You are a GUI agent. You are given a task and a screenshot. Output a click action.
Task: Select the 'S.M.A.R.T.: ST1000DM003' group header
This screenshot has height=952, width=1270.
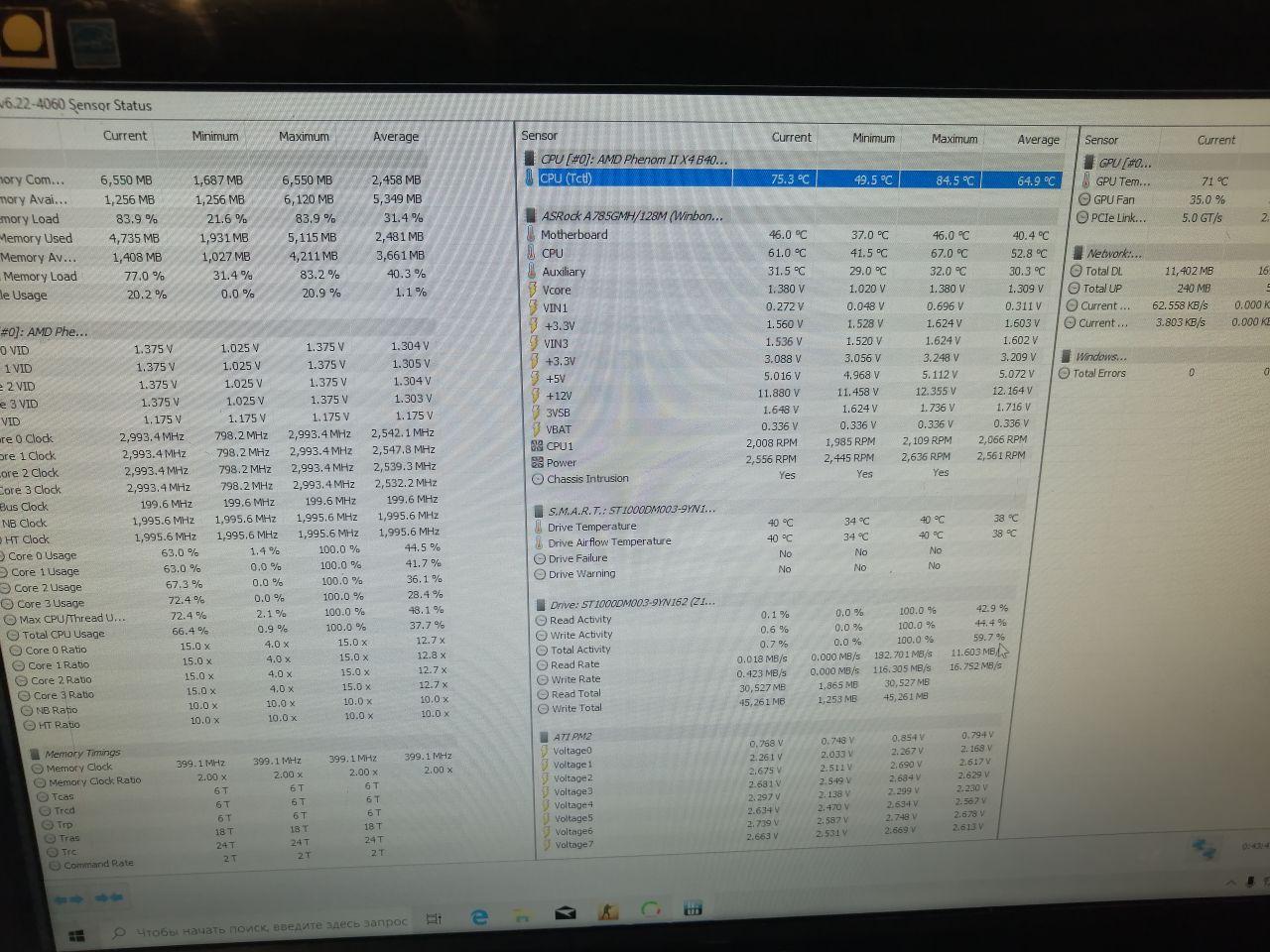tap(632, 510)
